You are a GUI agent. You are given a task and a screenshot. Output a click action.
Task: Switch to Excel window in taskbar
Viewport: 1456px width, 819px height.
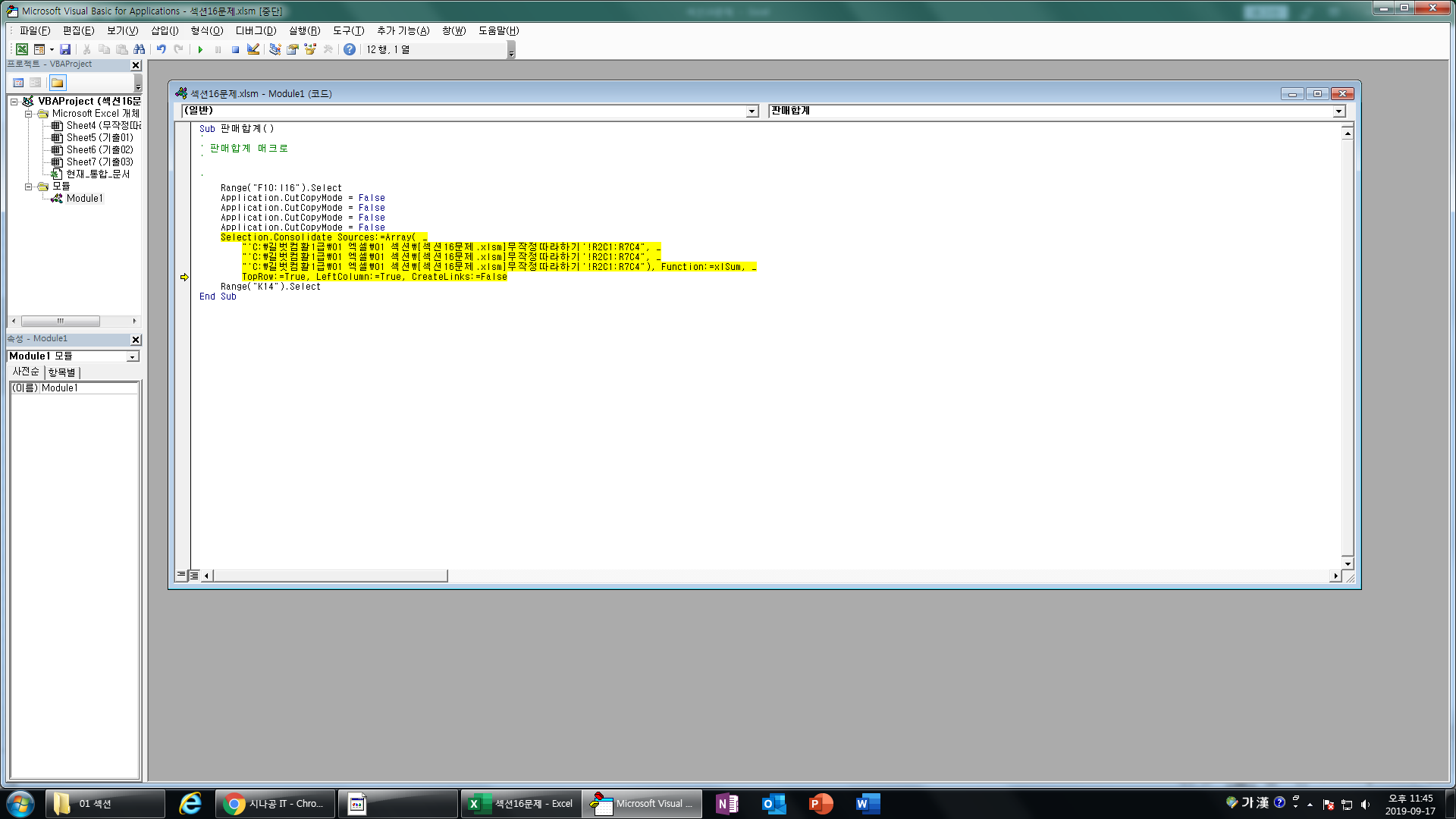coord(521,804)
